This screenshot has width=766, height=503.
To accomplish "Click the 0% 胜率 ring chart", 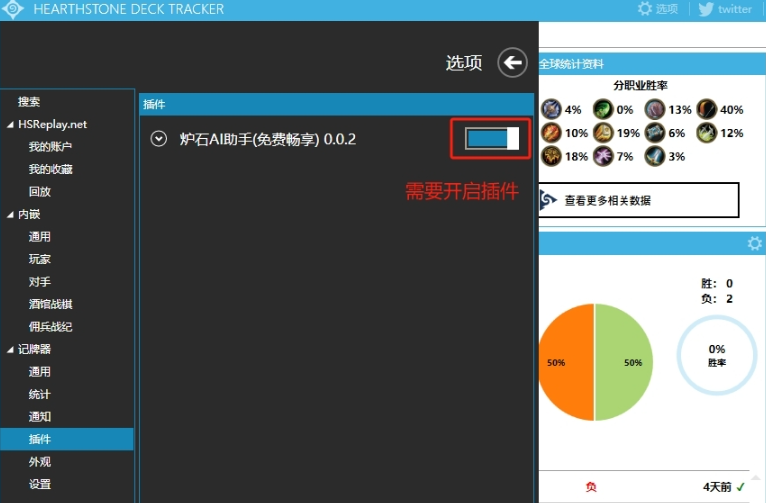I will 717,356.
